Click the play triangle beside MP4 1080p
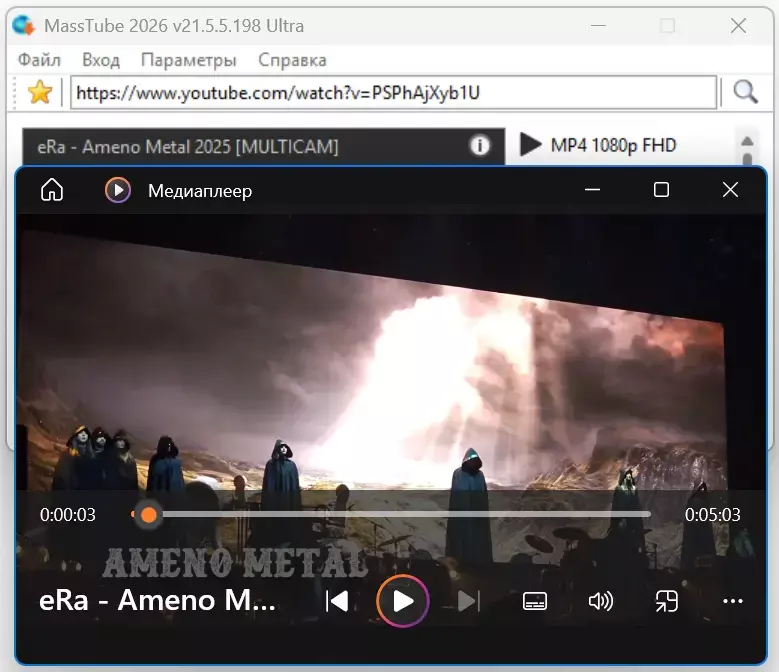This screenshot has height=672, width=779. pos(530,145)
